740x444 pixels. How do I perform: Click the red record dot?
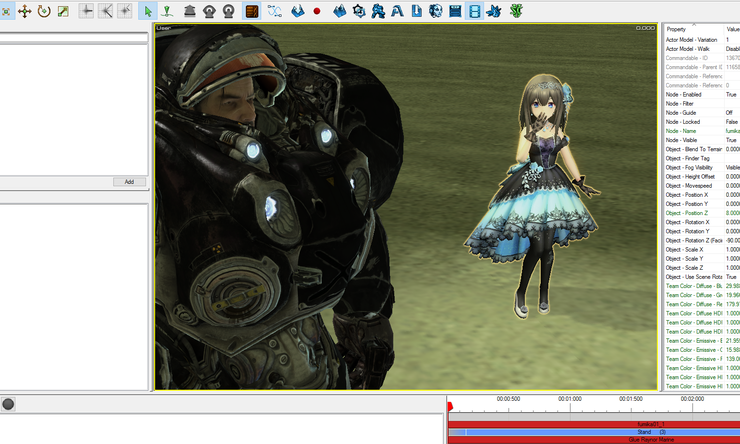317,11
